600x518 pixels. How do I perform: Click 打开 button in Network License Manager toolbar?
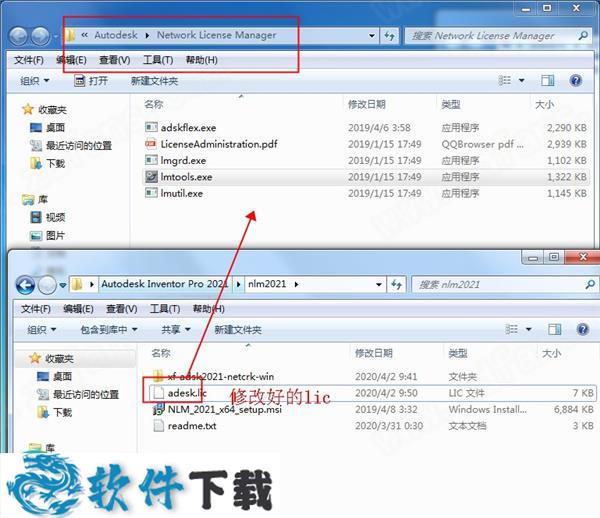(x=91, y=81)
